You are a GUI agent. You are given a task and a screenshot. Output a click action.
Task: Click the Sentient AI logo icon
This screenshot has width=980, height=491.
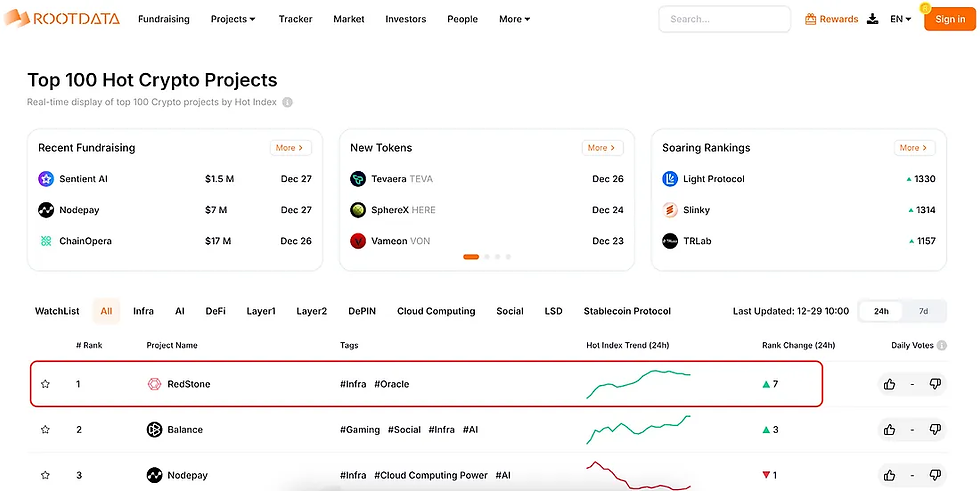[x=46, y=179]
